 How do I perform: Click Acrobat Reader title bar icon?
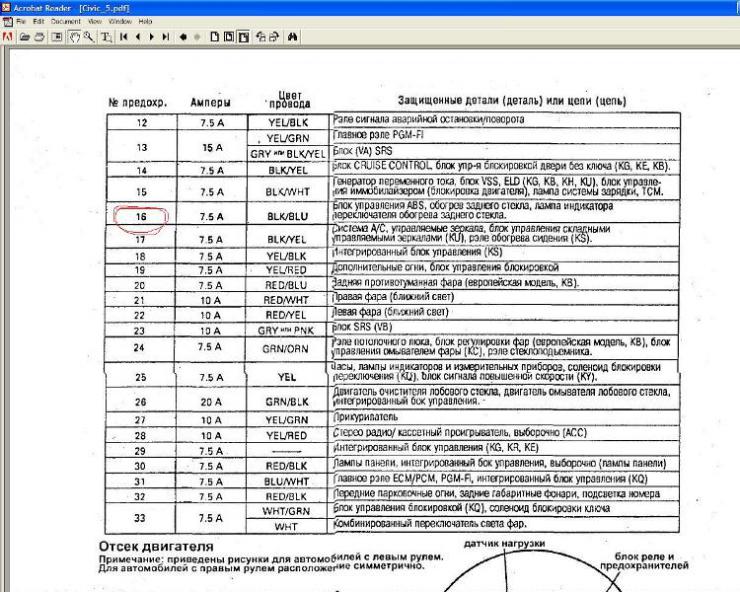[x=6, y=8]
